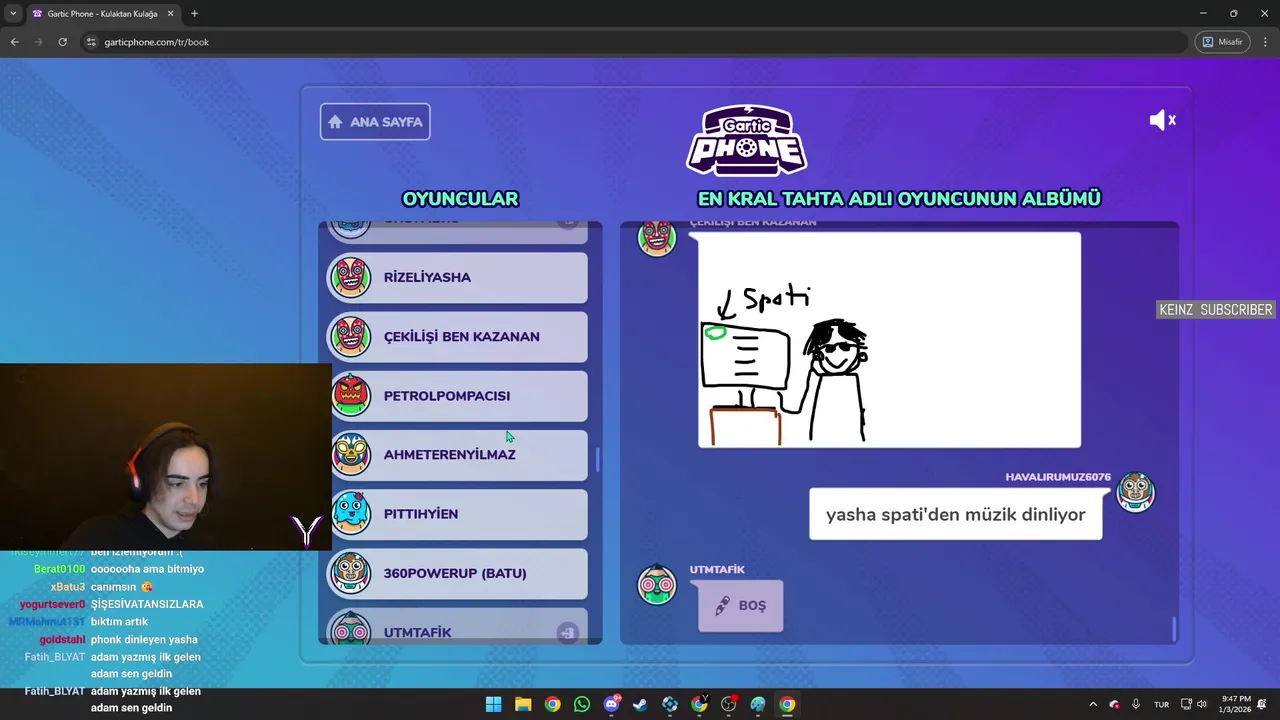View site information icon in address bar

click(91, 42)
